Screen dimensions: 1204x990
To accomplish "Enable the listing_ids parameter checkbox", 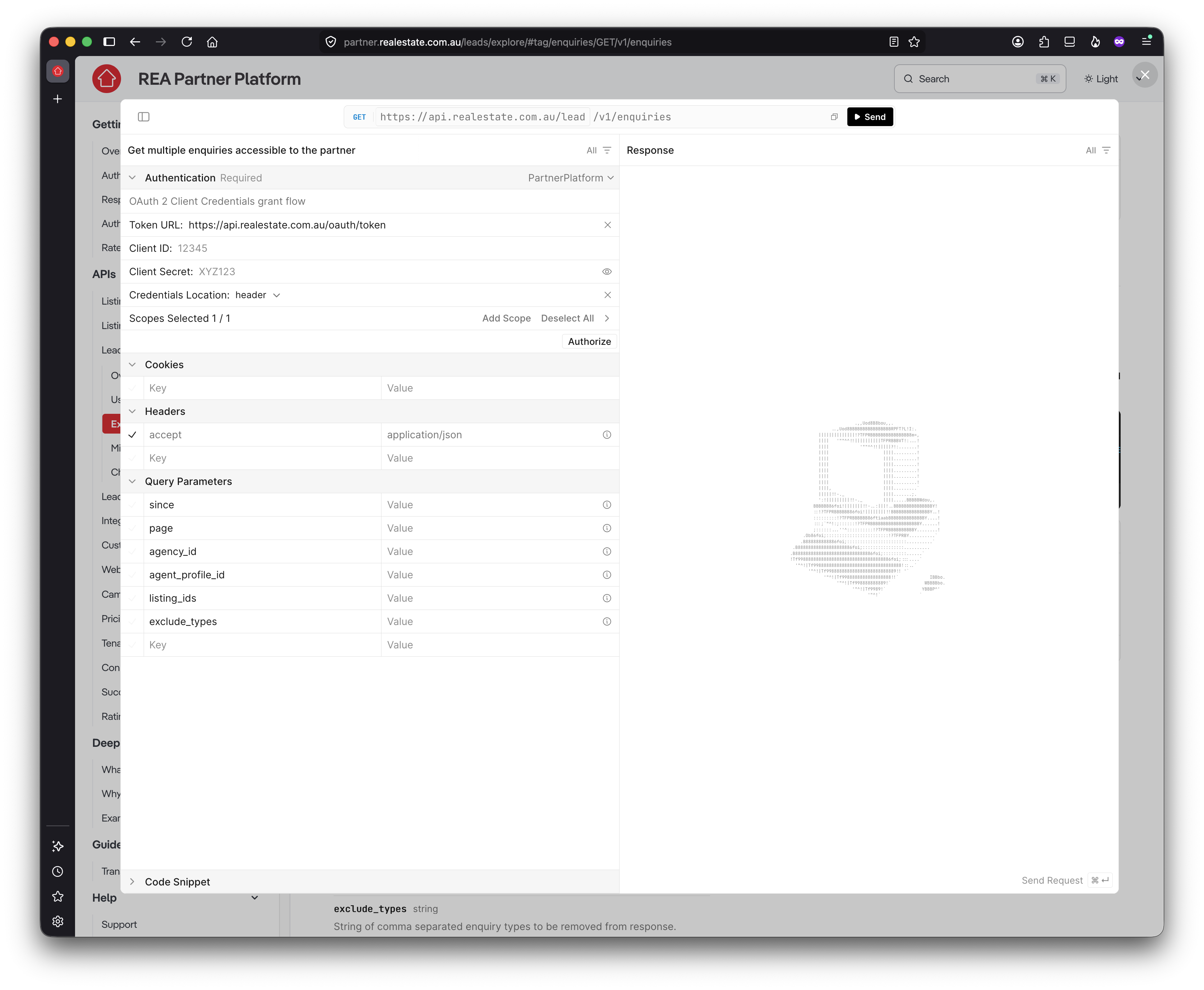I will click(x=132, y=599).
